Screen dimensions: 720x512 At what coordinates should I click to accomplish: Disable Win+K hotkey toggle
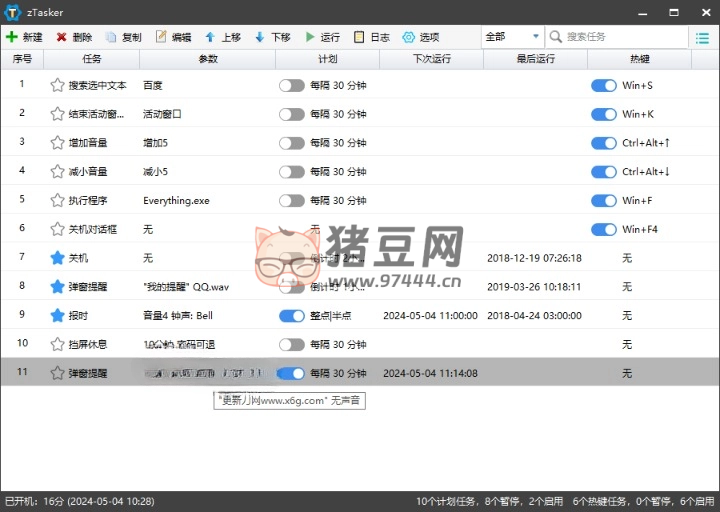point(603,114)
